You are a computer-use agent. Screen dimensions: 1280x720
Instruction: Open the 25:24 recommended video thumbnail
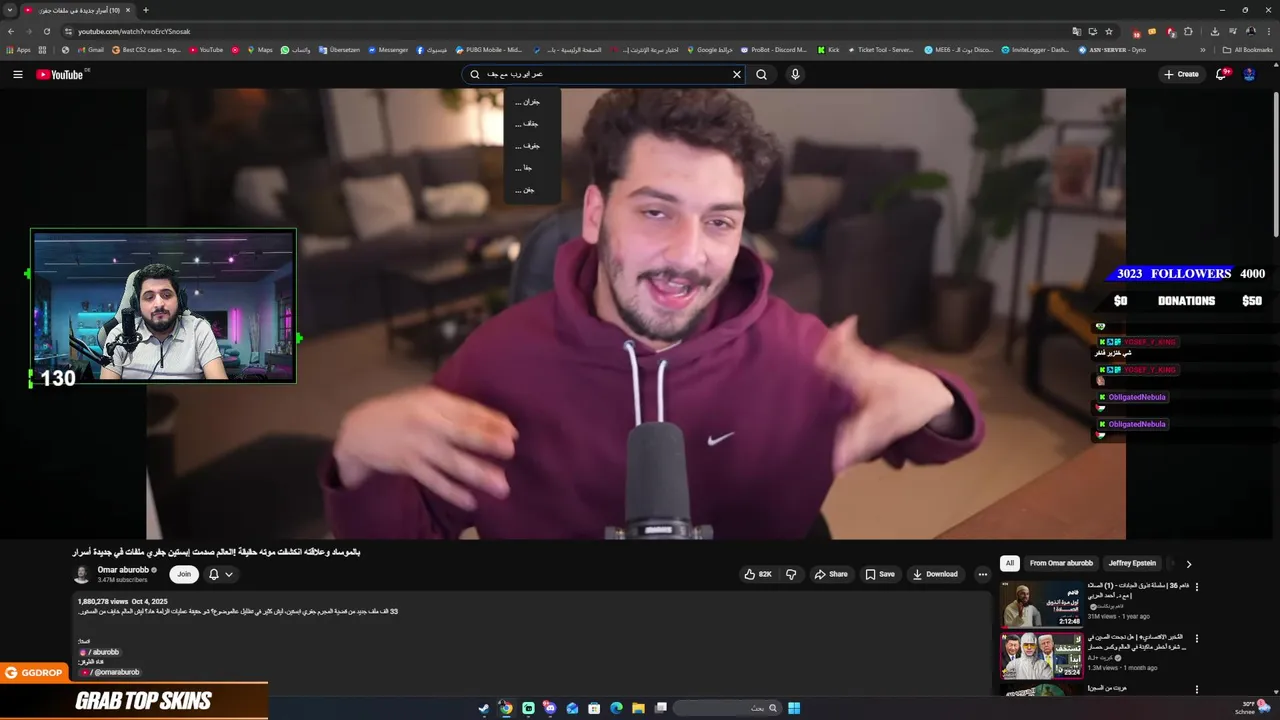(x=1041, y=656)
